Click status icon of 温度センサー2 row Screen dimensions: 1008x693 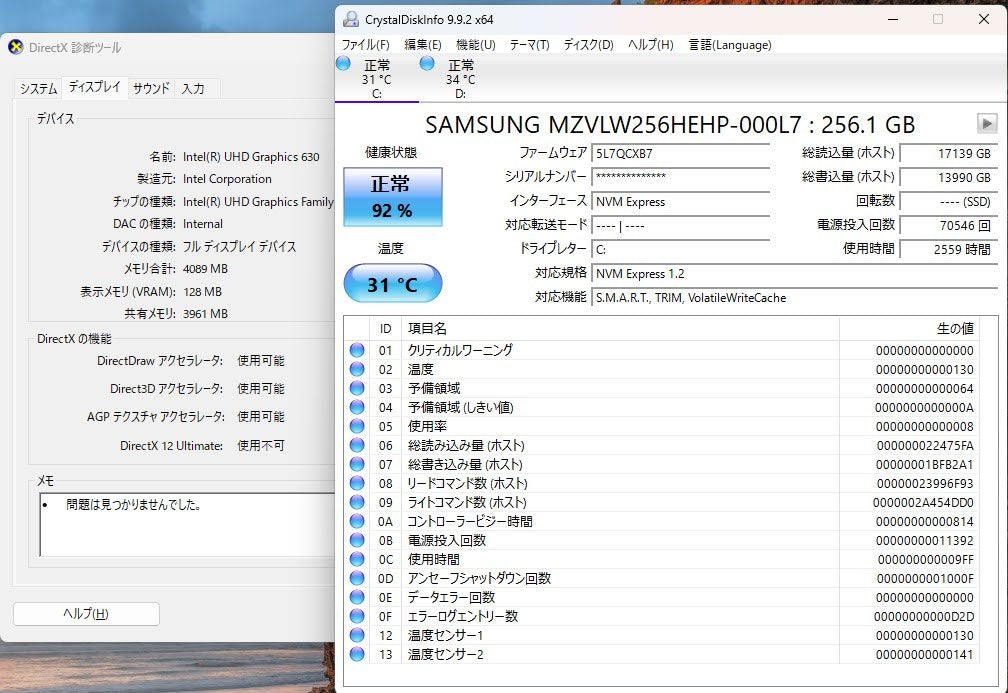point(357,654)
